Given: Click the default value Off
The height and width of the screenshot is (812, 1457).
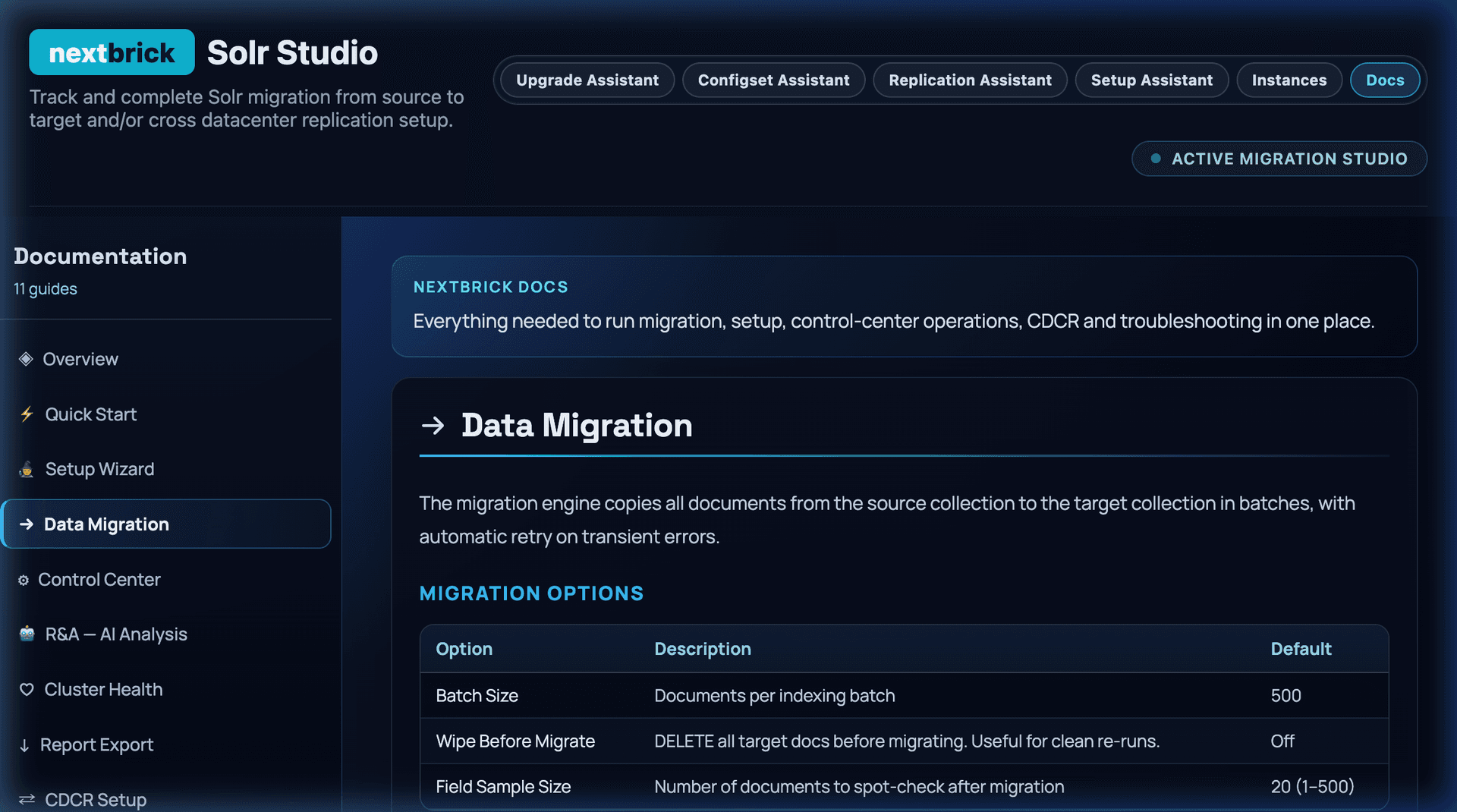Looking at the screenshot, I should tap(1282, 741).
